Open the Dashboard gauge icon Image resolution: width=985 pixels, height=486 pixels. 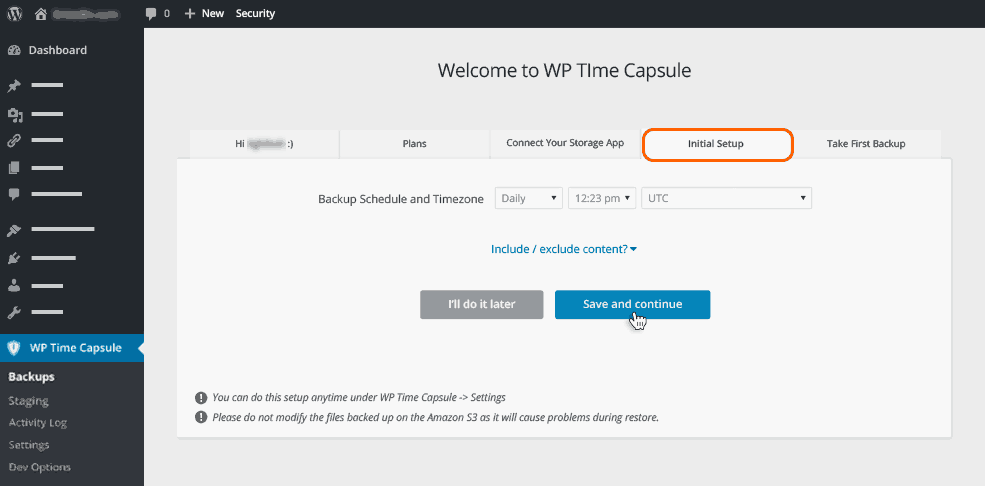14,50
